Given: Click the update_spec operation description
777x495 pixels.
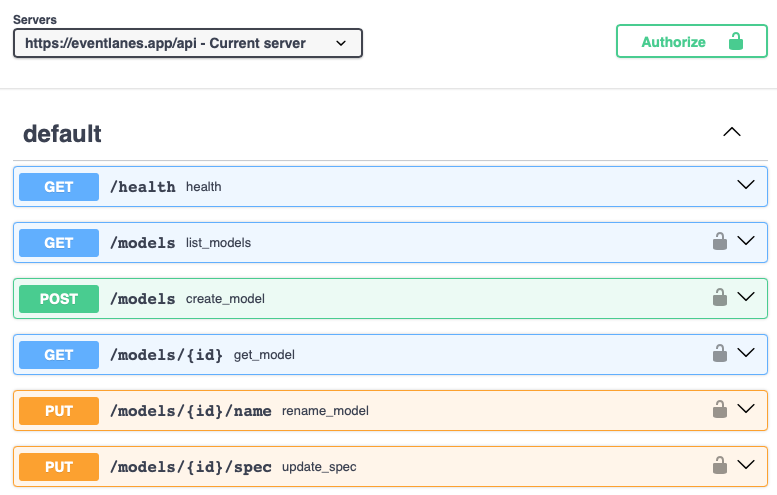Looking at the screenshot, I should (319, 467).
